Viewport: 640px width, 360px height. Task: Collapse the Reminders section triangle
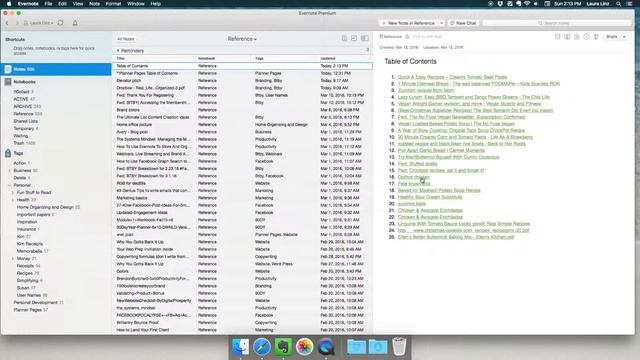coord(118,51)
